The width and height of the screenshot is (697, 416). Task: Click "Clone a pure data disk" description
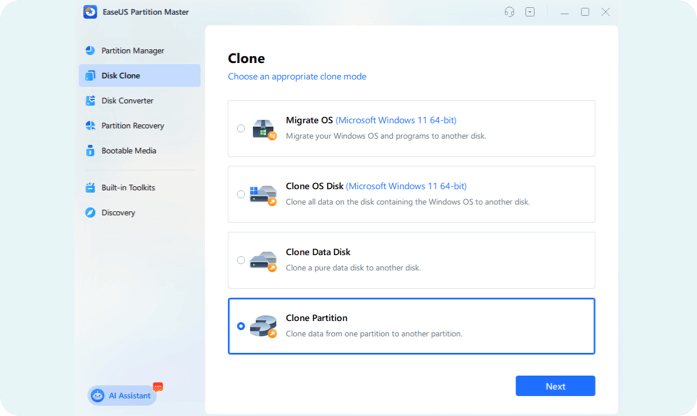pyautogui.click(x=353, y=268)
